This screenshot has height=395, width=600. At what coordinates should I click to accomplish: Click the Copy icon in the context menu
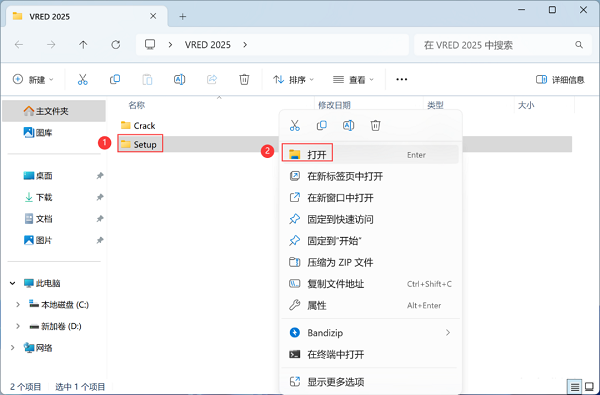(x=321, y=126)
